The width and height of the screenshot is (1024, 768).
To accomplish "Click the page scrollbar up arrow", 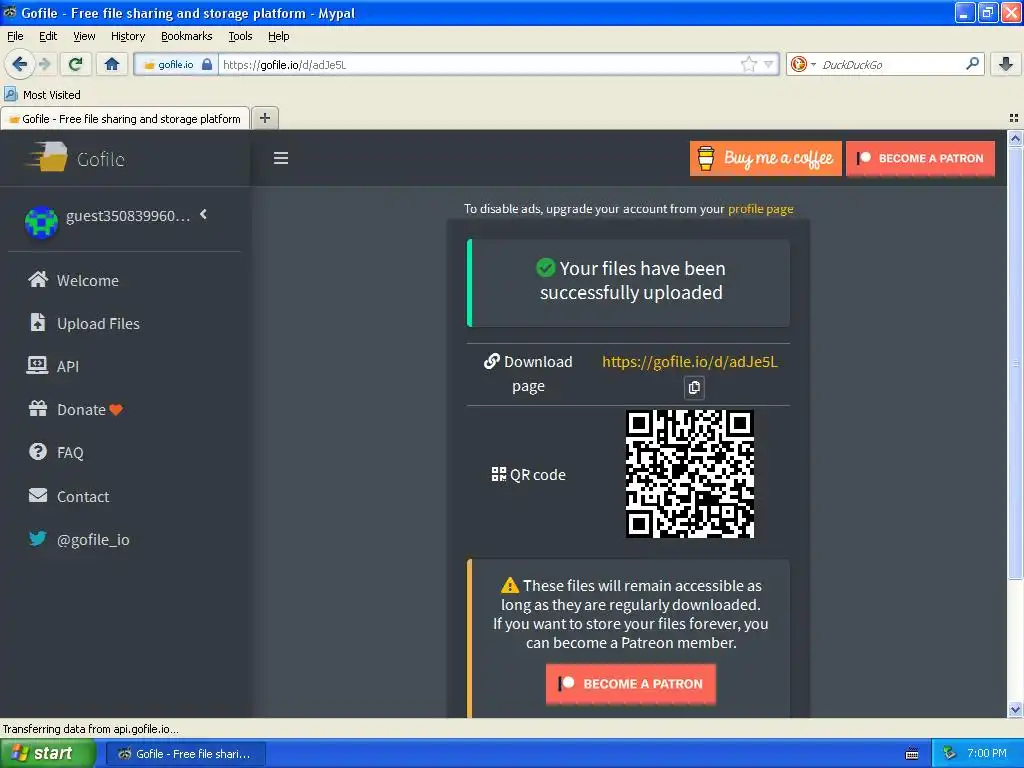I will (1015, 138).
